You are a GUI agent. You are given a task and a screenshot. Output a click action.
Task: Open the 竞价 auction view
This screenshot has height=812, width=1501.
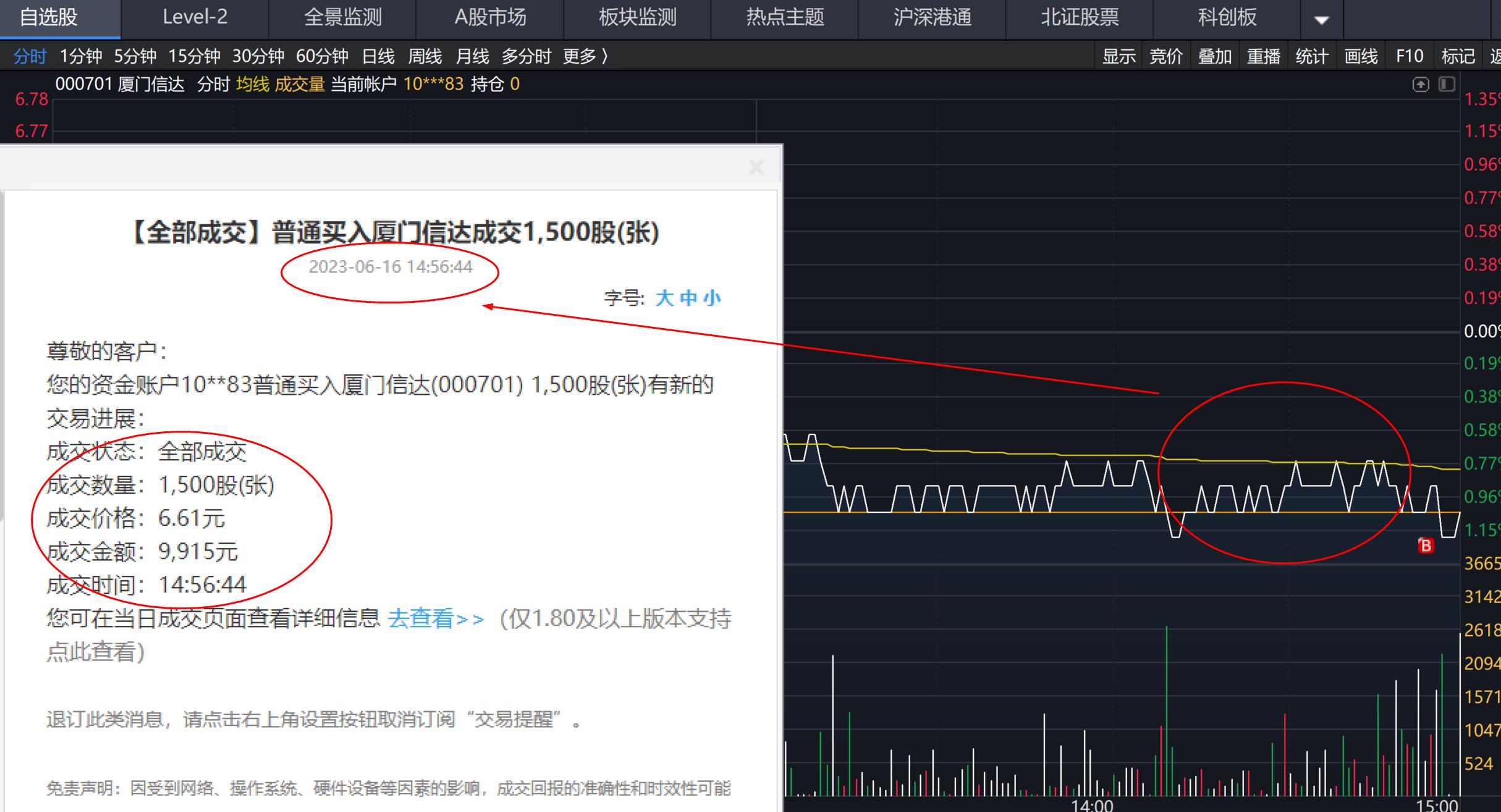(1167, 56)
